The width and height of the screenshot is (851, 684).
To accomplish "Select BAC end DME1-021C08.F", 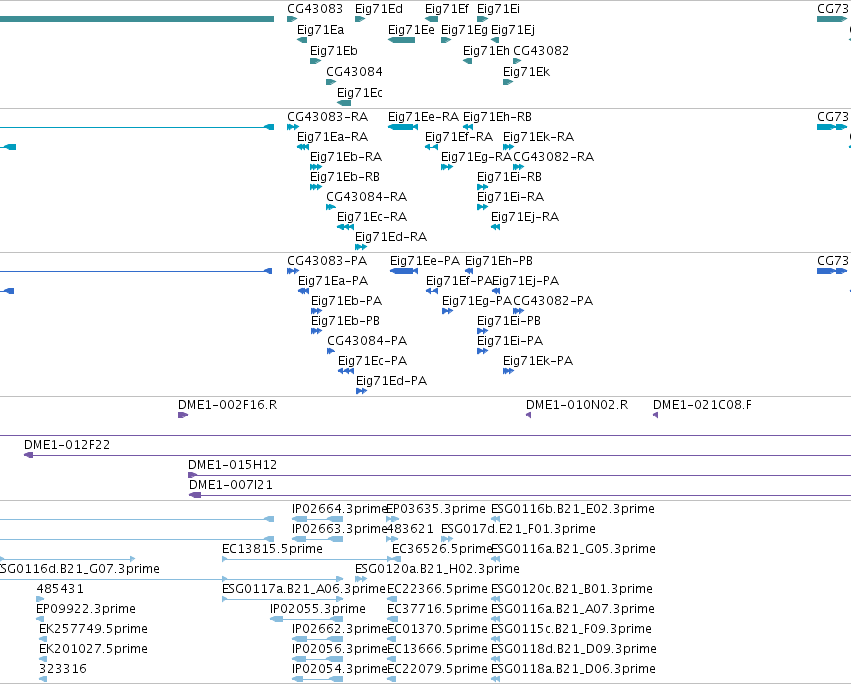I will 702,405.
